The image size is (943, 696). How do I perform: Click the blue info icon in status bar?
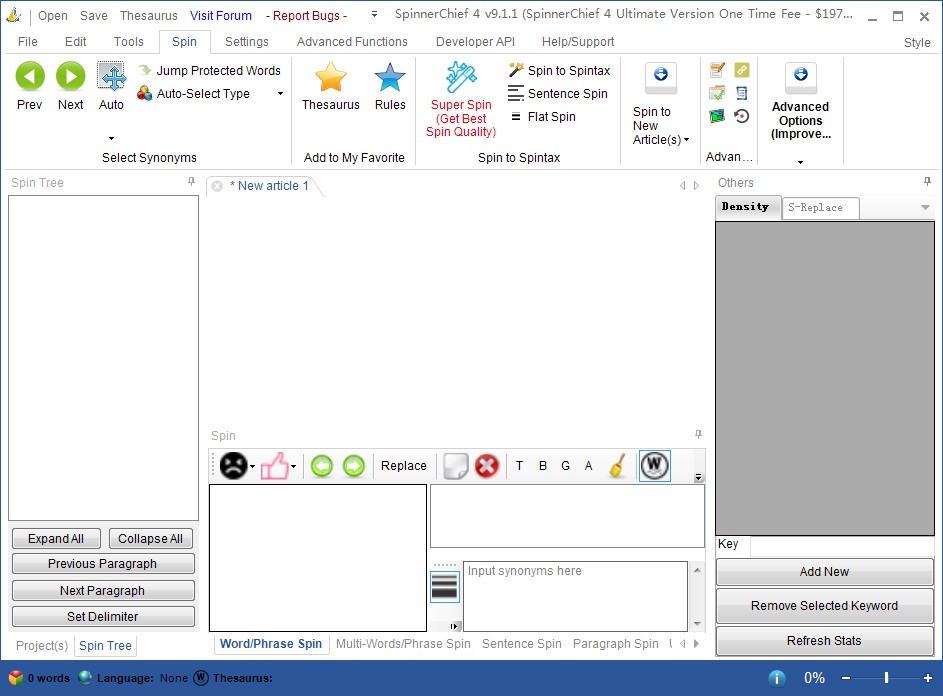pyautogui.click(x=776, y=678)
